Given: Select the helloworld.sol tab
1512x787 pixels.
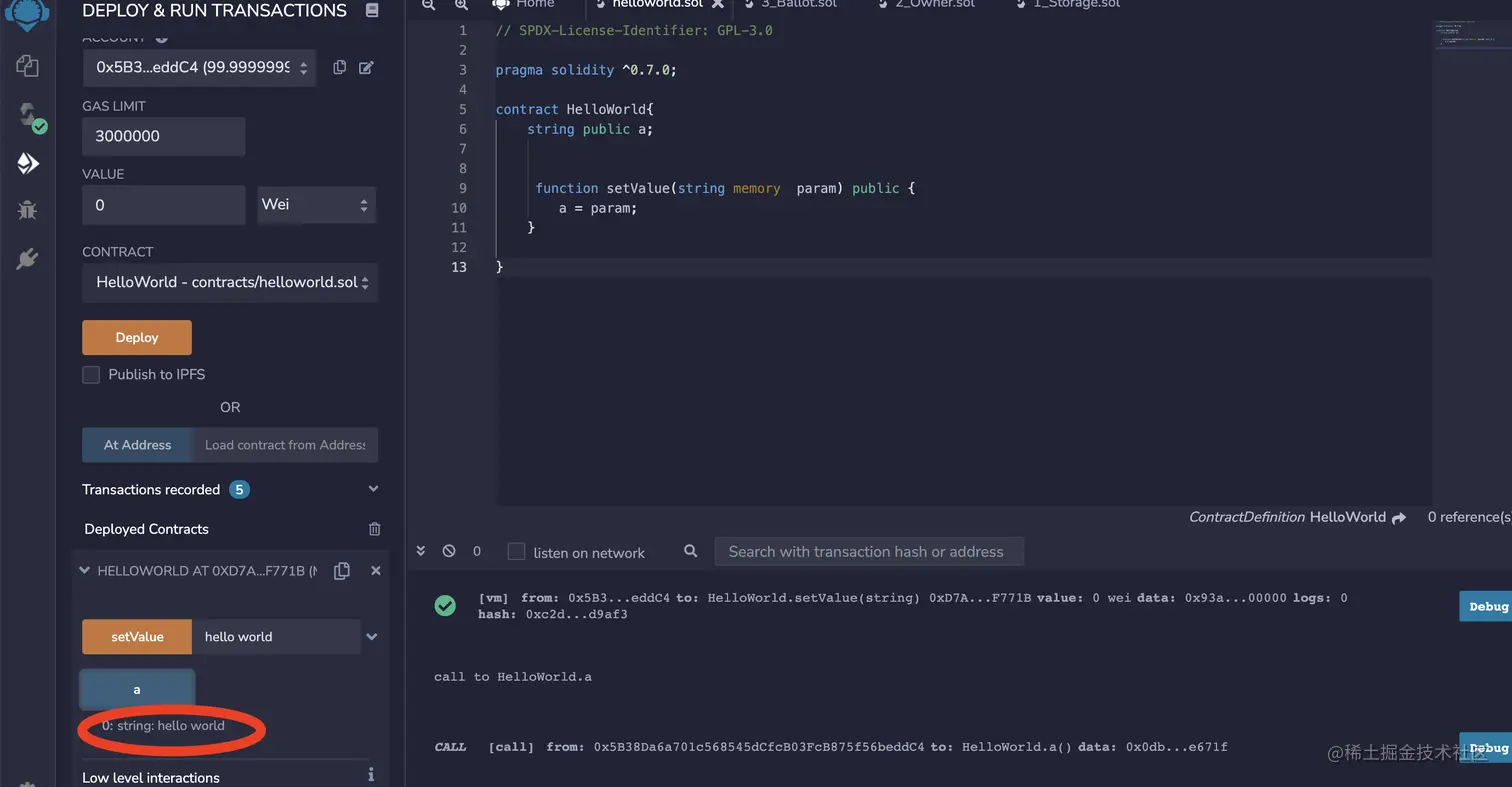Looking at the screenshot, I should tap(657, 4).
